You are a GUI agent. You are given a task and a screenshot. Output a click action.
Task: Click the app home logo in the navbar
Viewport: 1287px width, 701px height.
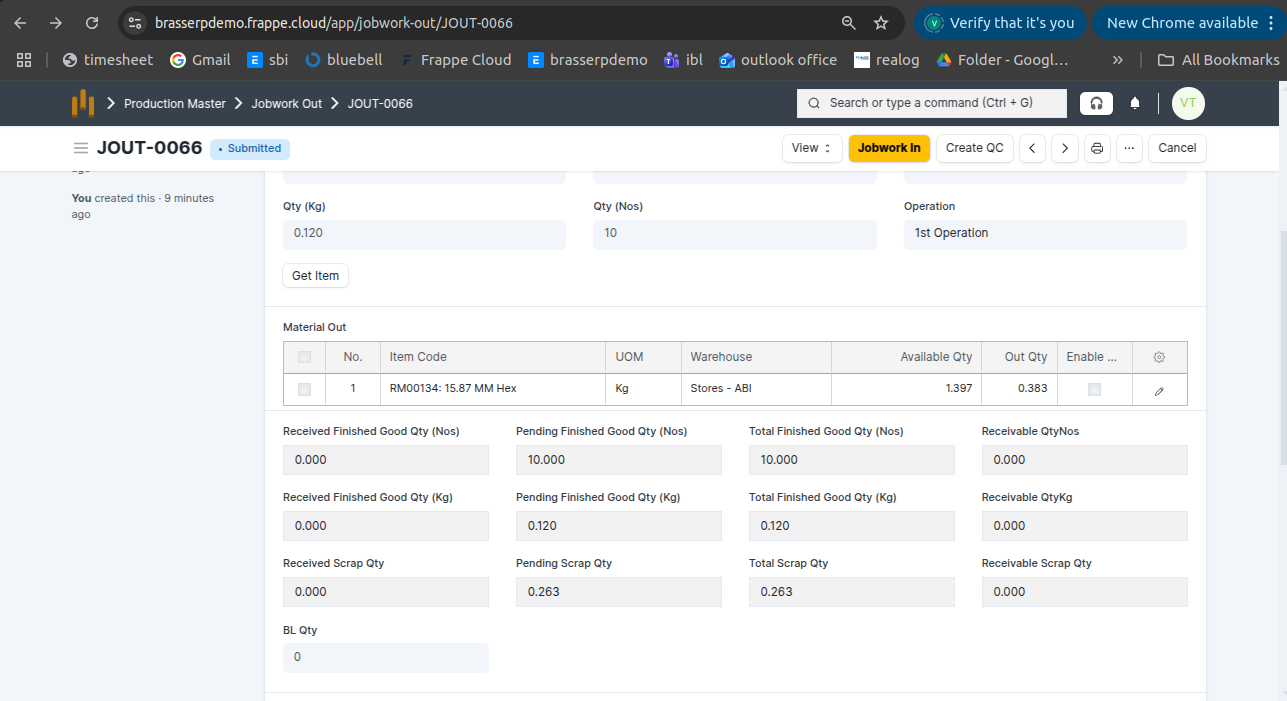click(x=83, y=103)
